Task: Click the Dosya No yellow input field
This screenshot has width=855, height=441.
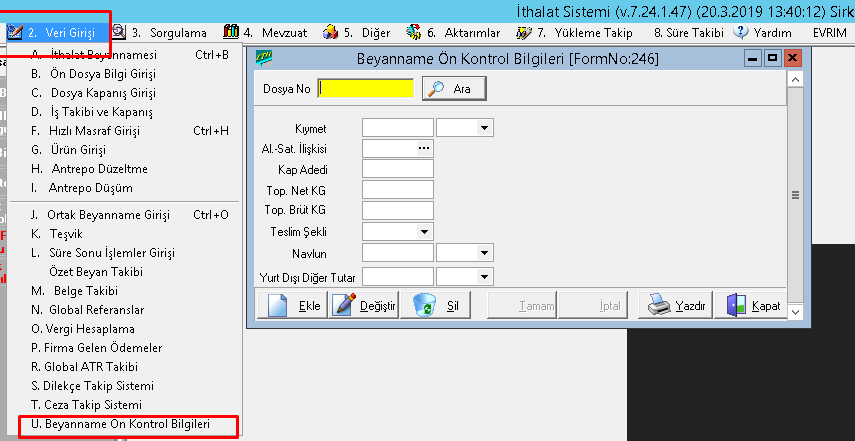Action: (x=366, y=88)
